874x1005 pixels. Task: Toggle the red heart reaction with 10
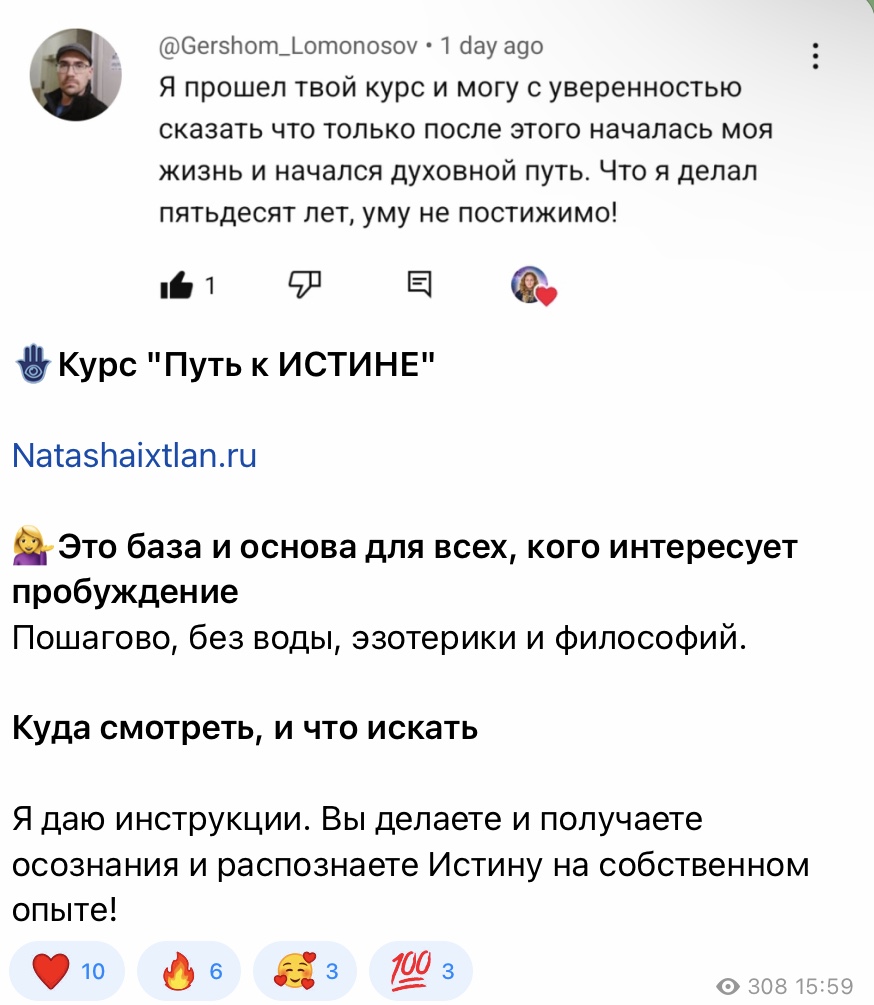point(65,970)
